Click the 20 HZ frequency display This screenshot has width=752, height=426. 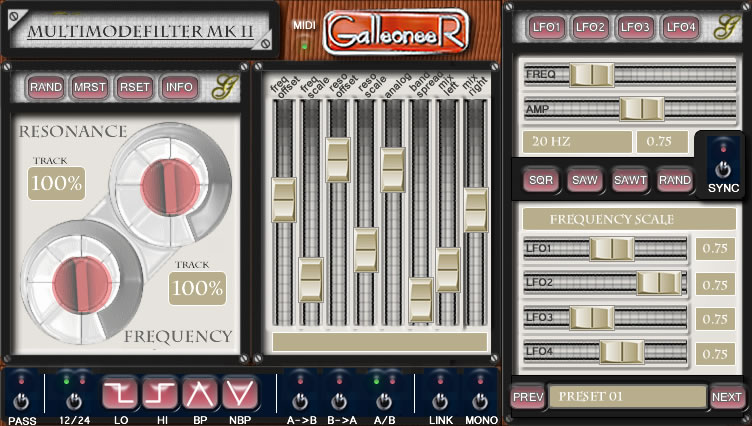tap(577, 142)
